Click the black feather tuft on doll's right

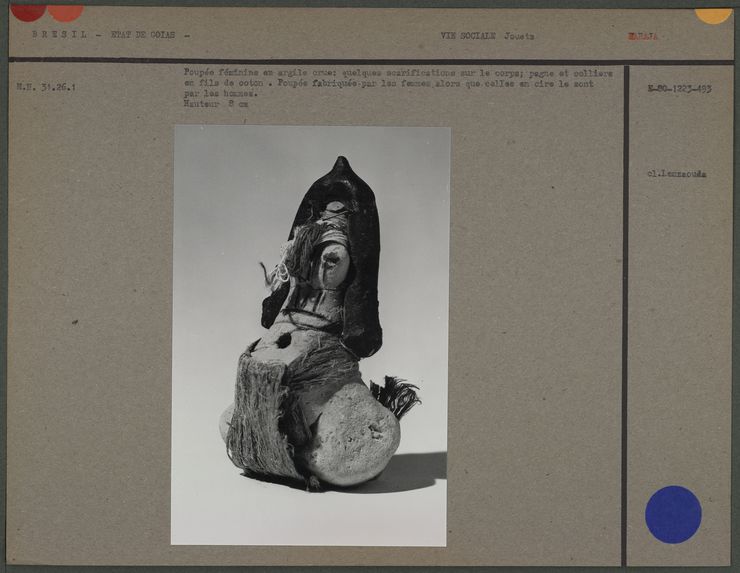(x=396, y=396)
